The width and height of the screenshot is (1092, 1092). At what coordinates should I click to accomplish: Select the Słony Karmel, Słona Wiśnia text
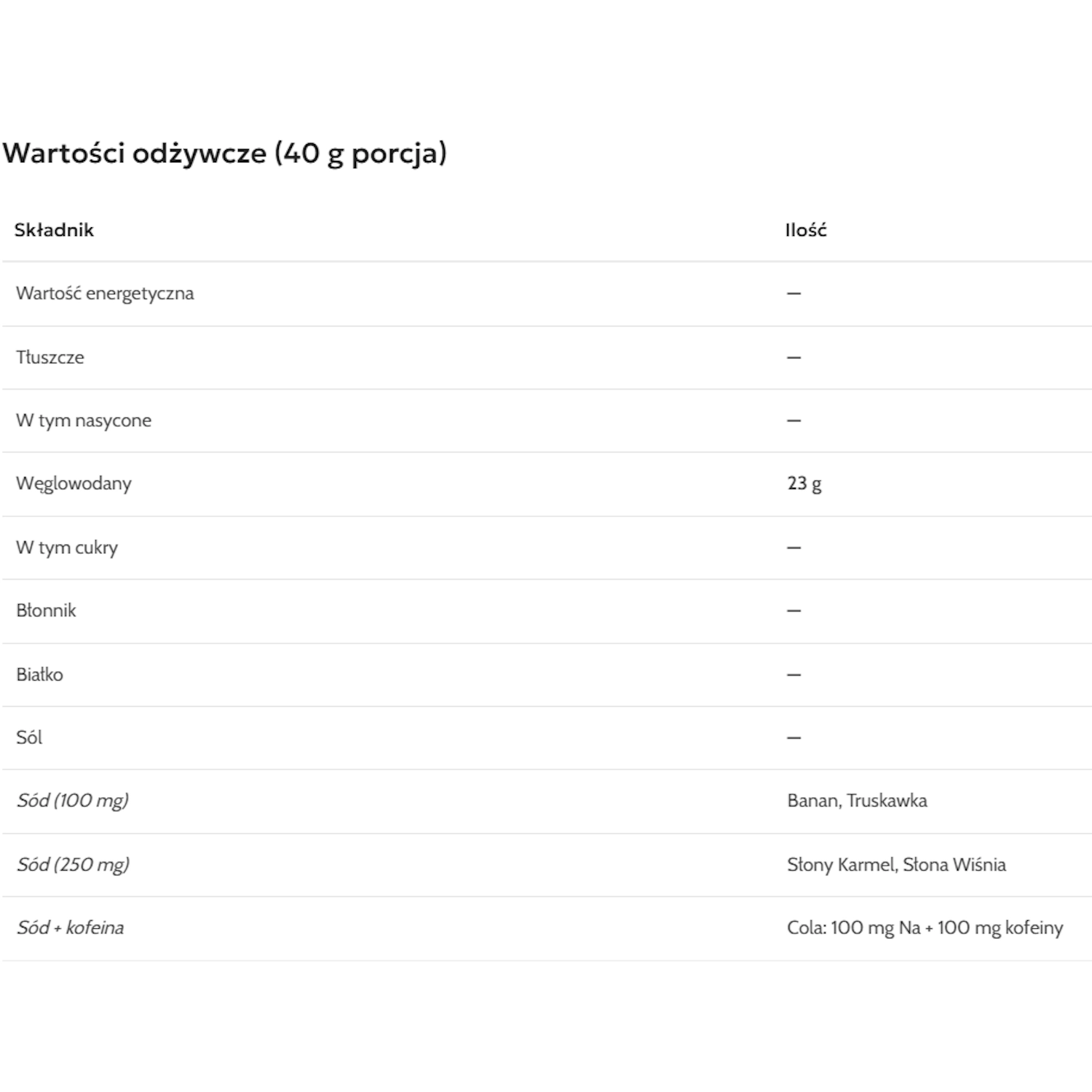coord(896,865)
